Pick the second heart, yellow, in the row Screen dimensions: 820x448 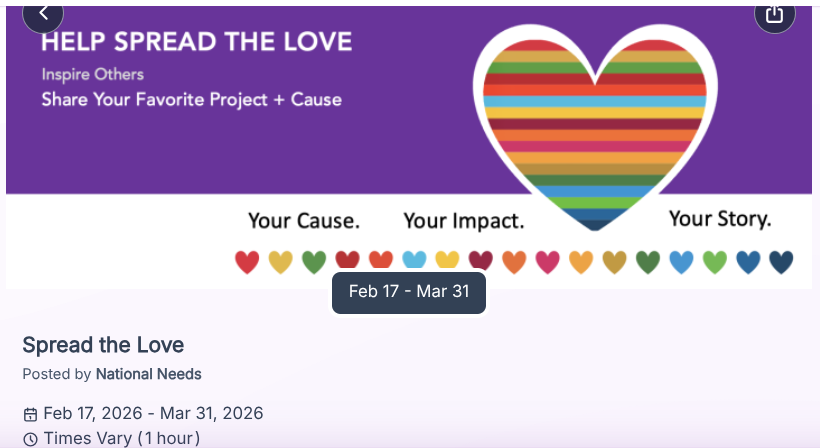pyautogui.click(x=281, y=262)
